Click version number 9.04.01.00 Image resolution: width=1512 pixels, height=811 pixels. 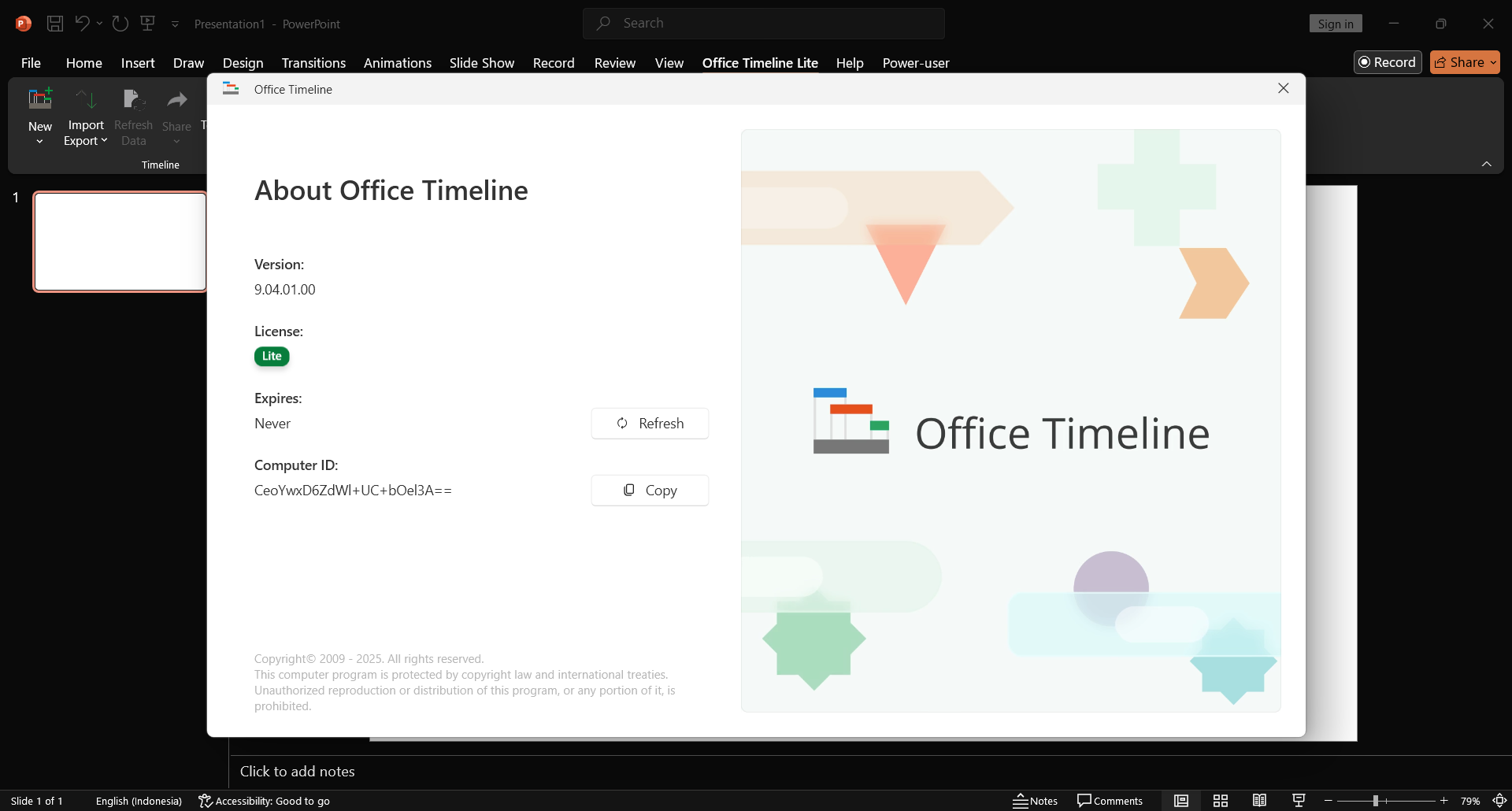(x=285, y=290)
